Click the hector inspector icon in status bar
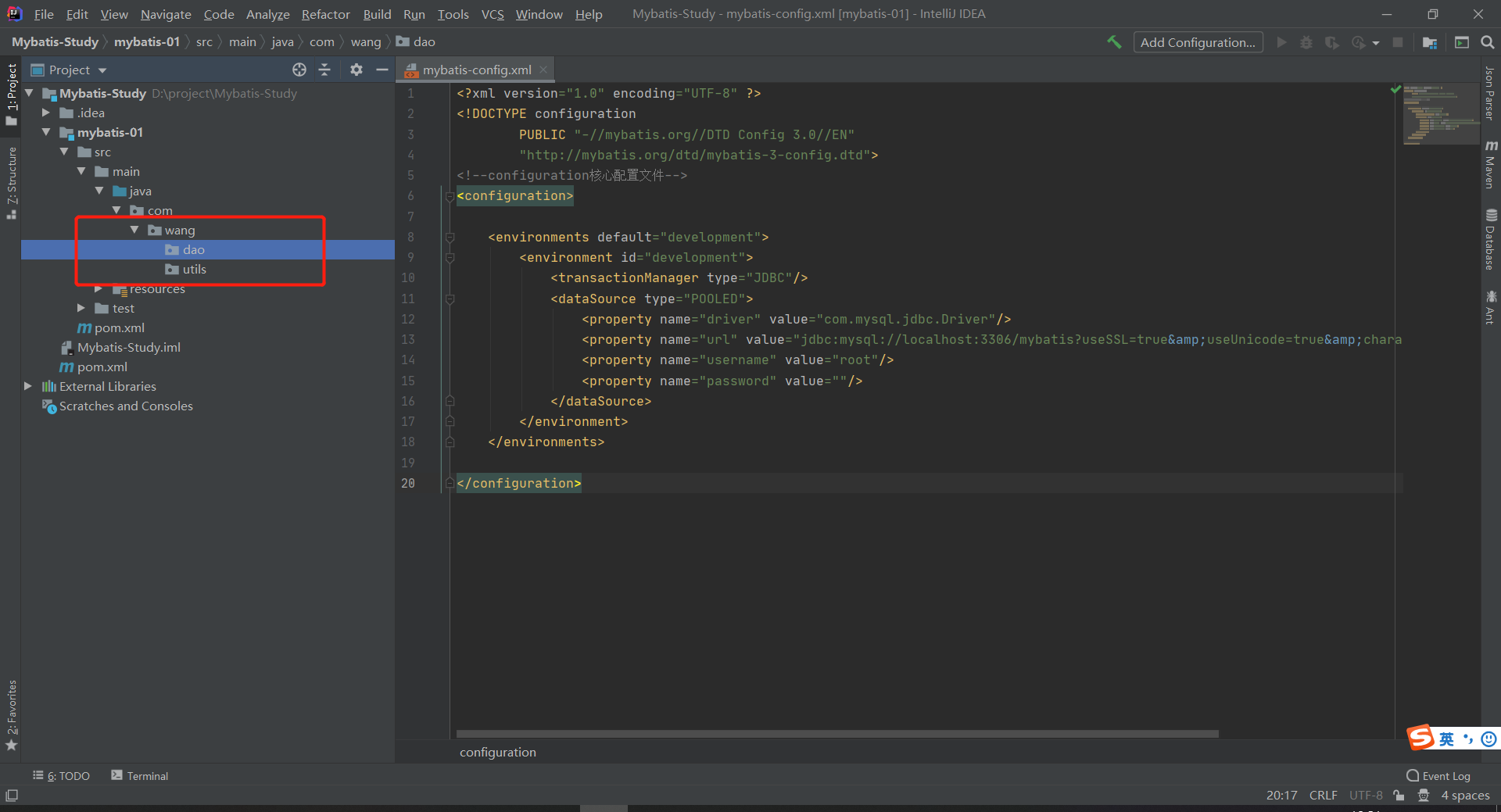Image resolution: width=1501 pixels, height=812 pixels. [x=1424, y=796]
